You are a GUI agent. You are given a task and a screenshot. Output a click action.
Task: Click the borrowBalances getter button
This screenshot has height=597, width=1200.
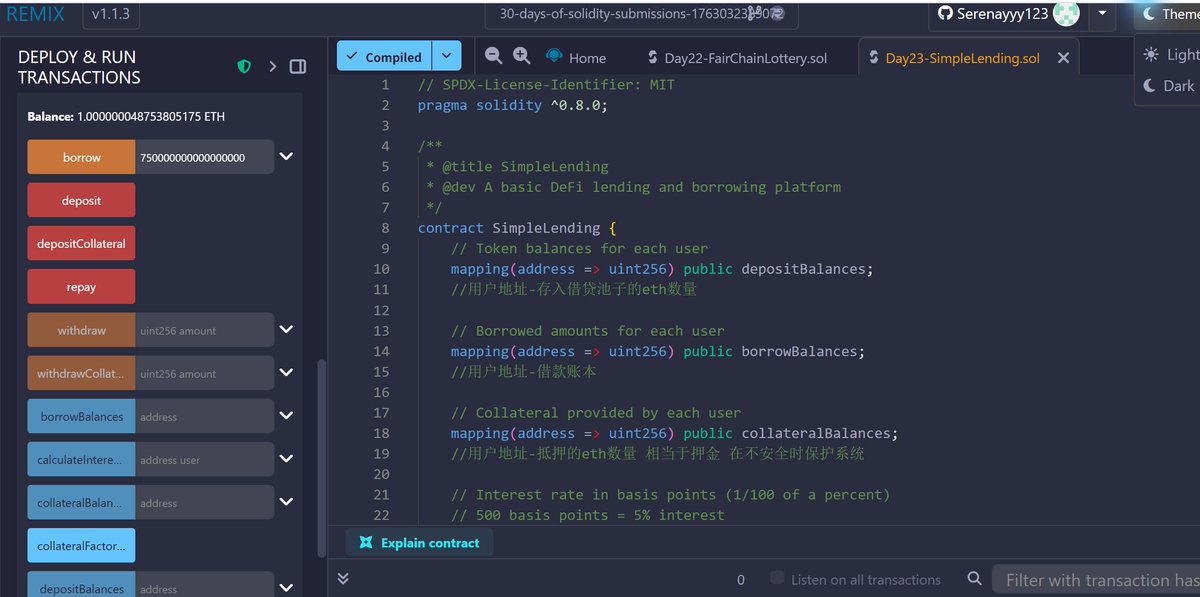coord(81,416)
